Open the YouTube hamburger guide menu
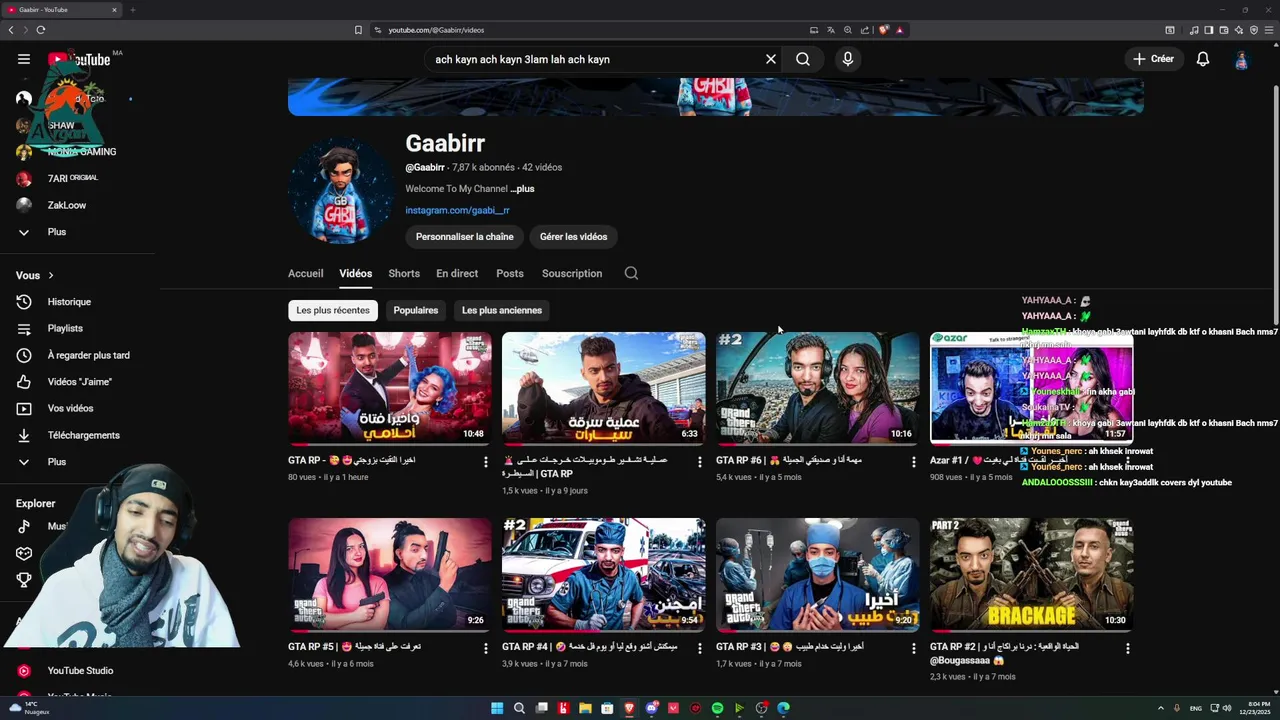 (x=24, y=59)
